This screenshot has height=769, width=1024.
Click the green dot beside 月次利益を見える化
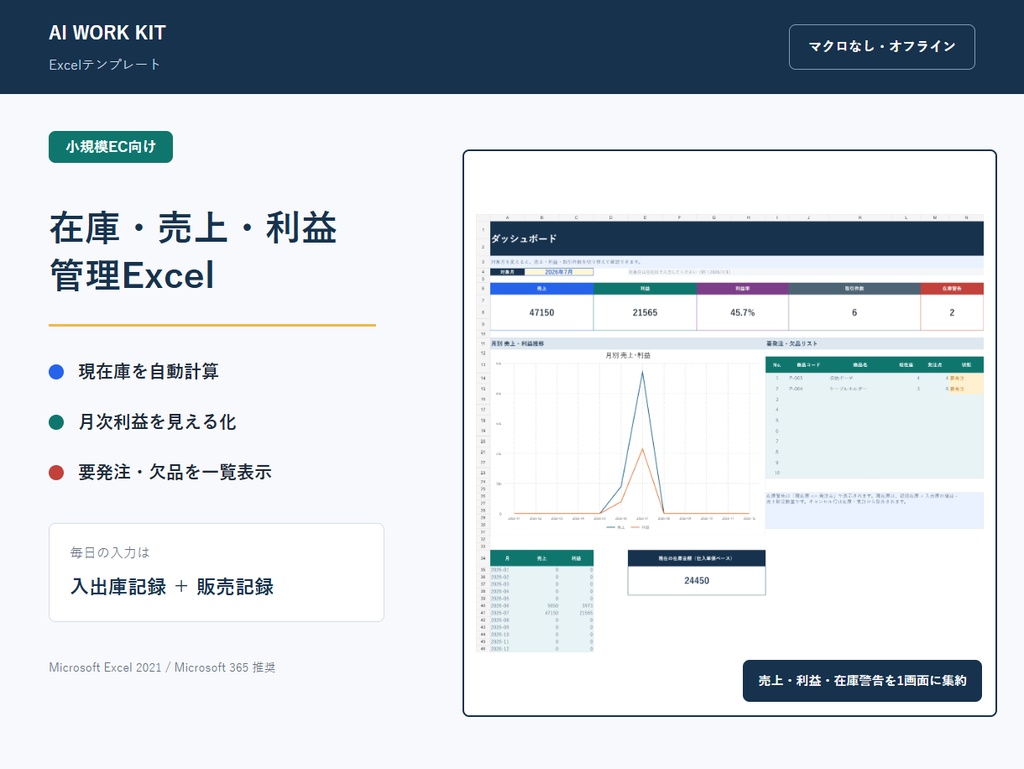[x=56, y=422]
